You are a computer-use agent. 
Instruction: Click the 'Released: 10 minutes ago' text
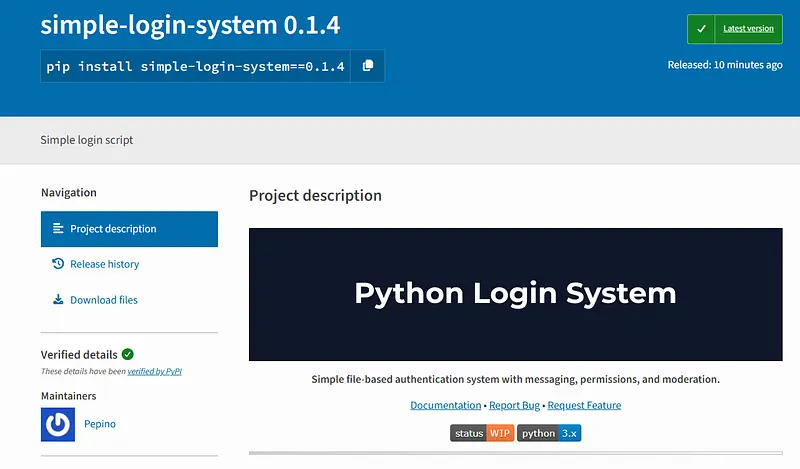click(724, 65)
